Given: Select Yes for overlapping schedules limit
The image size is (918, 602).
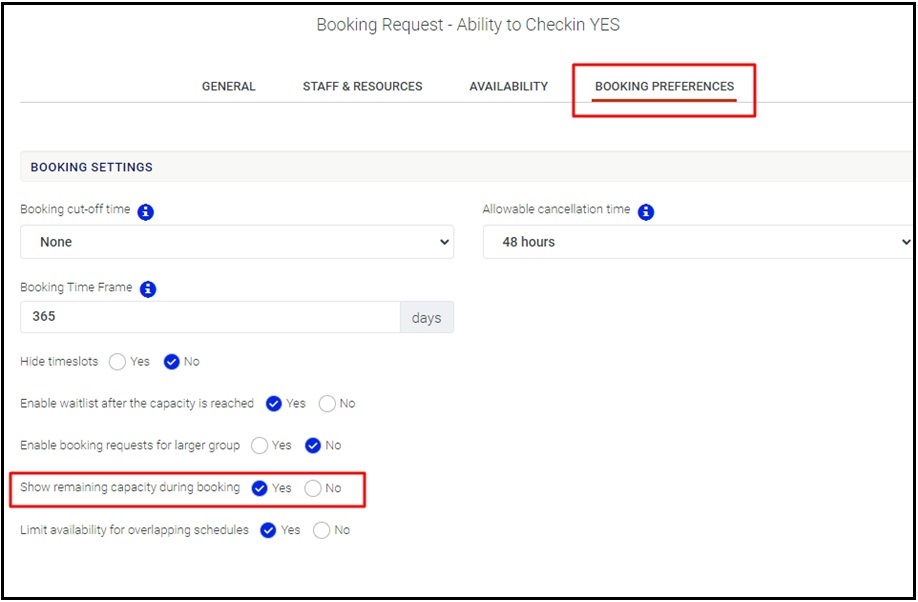Looking at the screenshot, I should pos(268,531).
